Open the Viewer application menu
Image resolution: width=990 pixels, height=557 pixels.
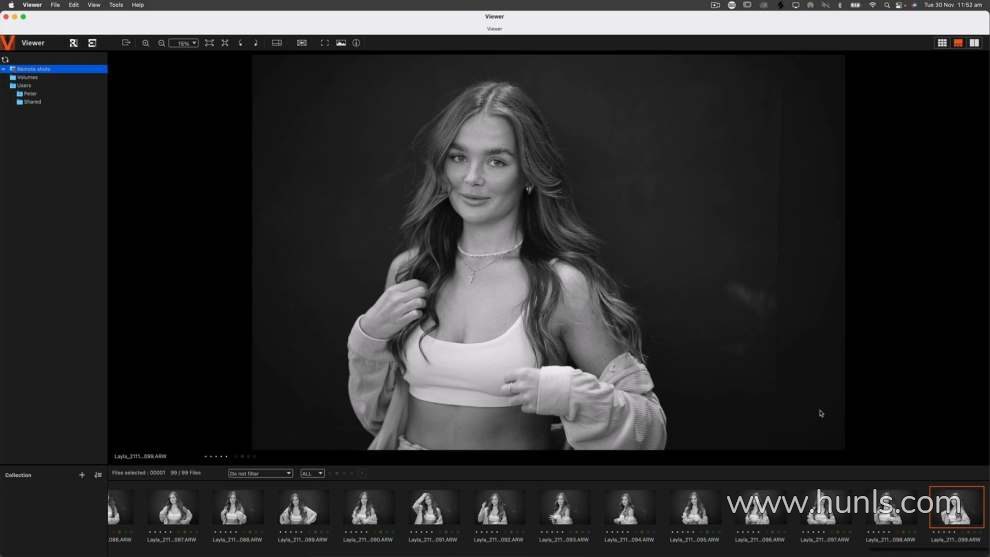click(x=32, y=5)
